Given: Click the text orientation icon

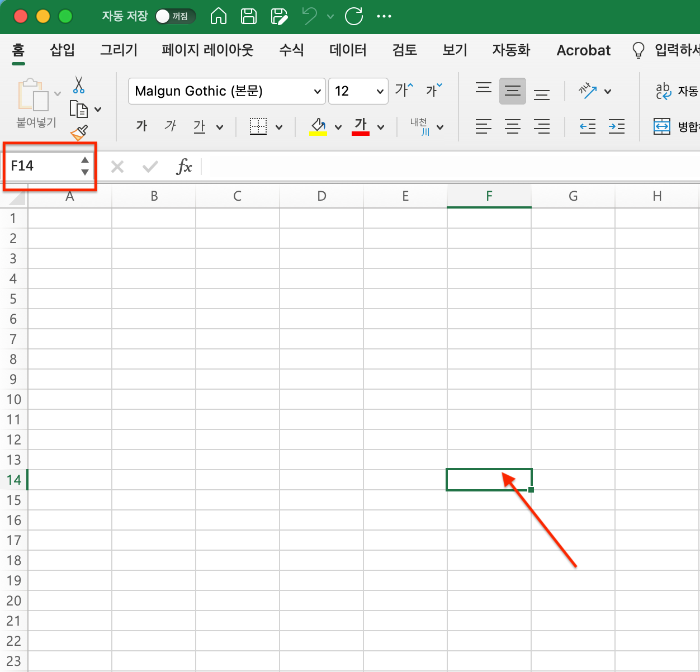Looking at the screenshot, I should (588, 91).
